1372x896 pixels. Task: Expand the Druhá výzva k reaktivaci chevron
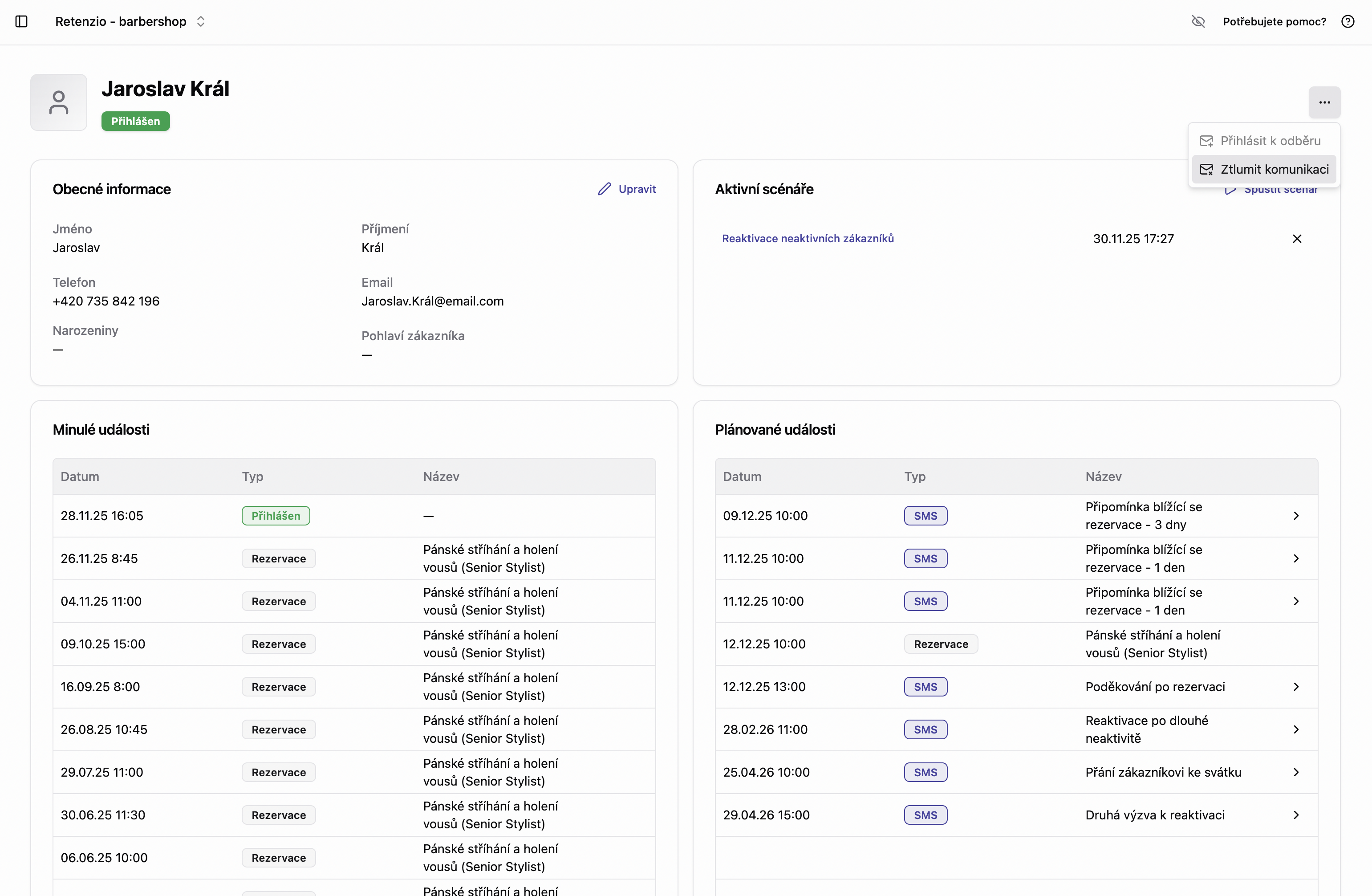pyautogui.click(x=1295, y=815)
